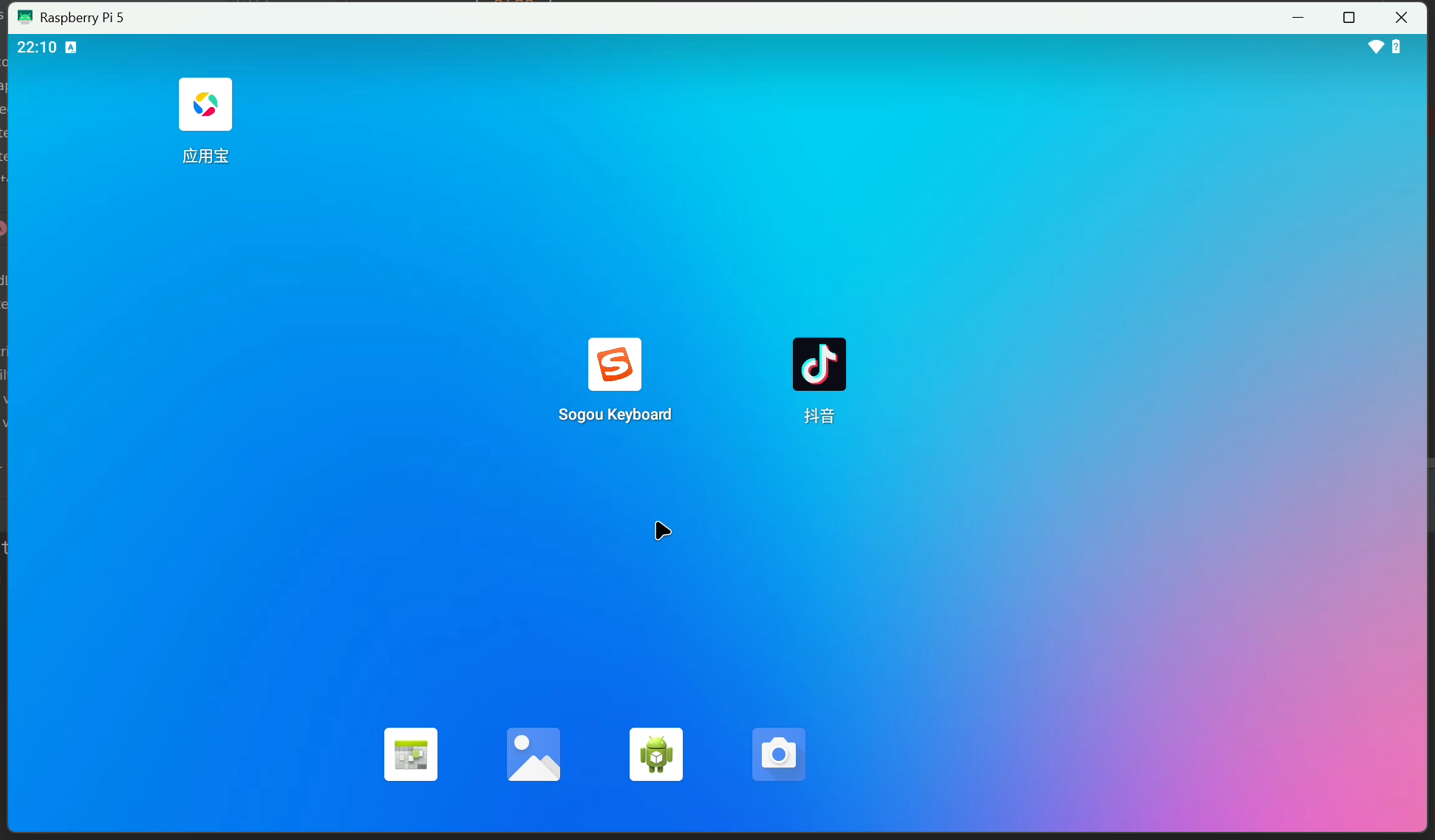Open the Calendar app in dock
This screenshot has width=1435, height=840.
[411, 754]
